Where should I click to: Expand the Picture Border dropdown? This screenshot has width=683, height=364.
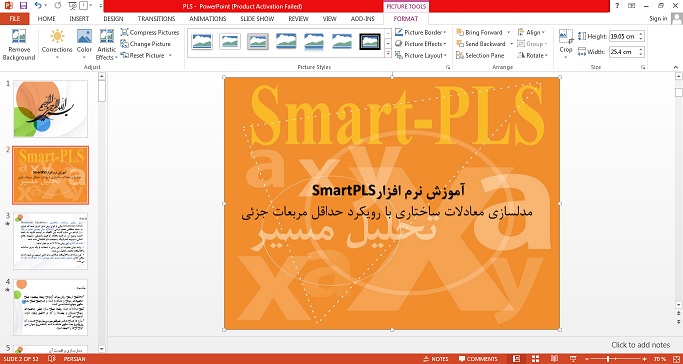tap(445, 32)
